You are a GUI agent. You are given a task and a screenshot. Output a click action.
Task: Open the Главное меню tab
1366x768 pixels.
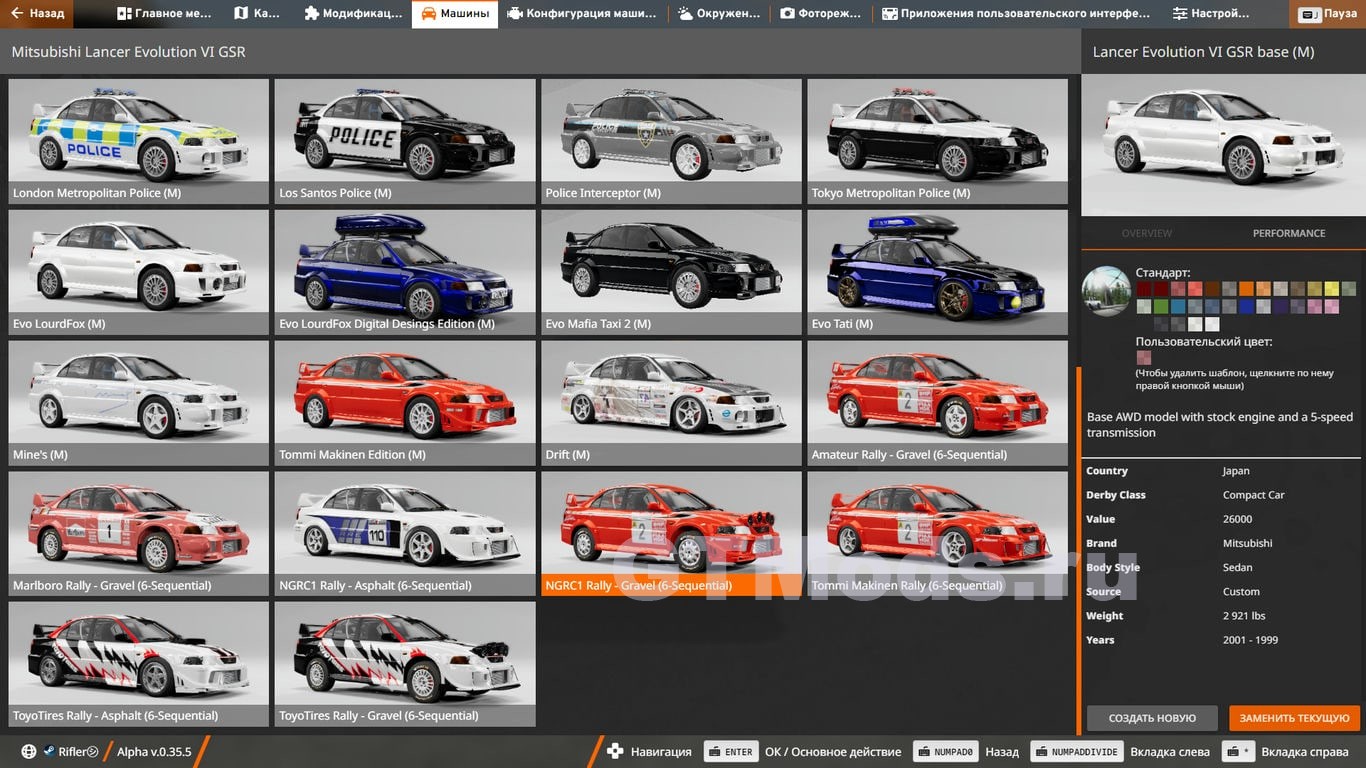click(164, 14)
